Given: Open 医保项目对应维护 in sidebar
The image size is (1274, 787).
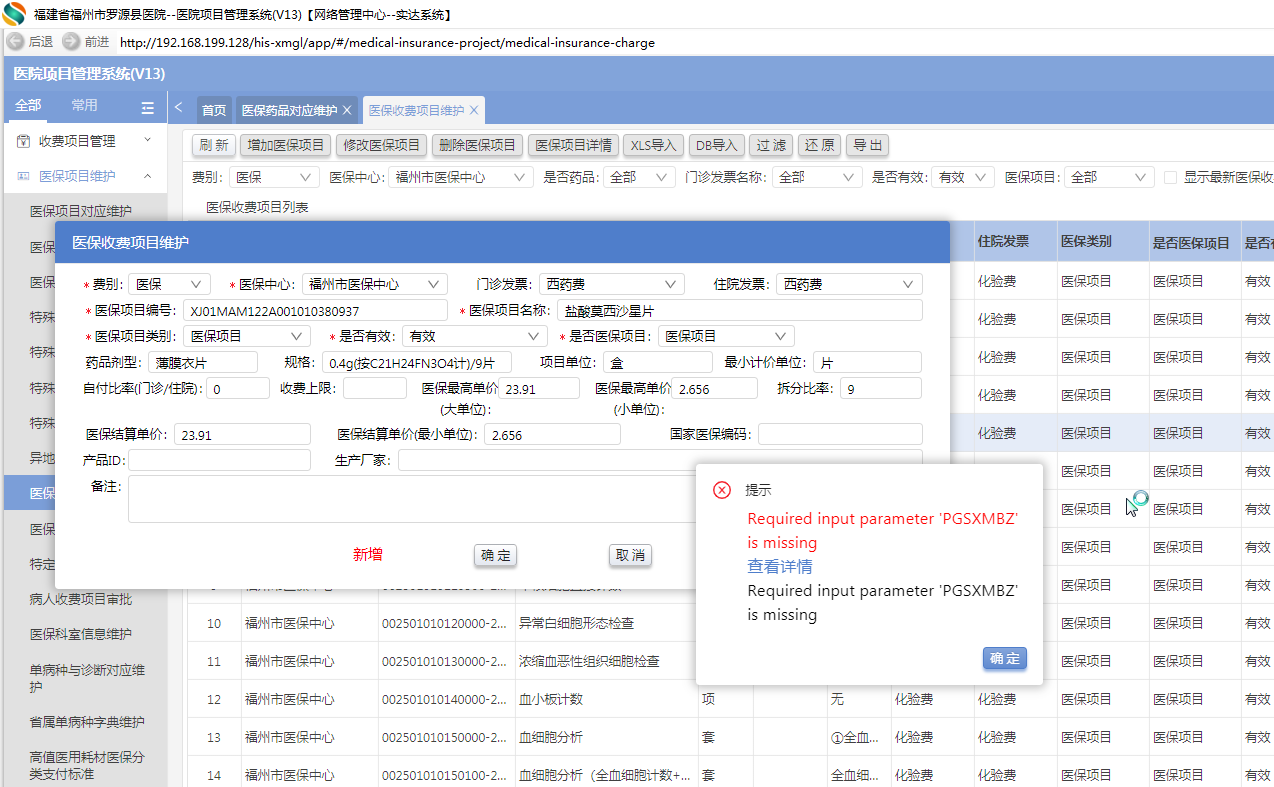Looking at the screenshot, I should tap(81, 211).
